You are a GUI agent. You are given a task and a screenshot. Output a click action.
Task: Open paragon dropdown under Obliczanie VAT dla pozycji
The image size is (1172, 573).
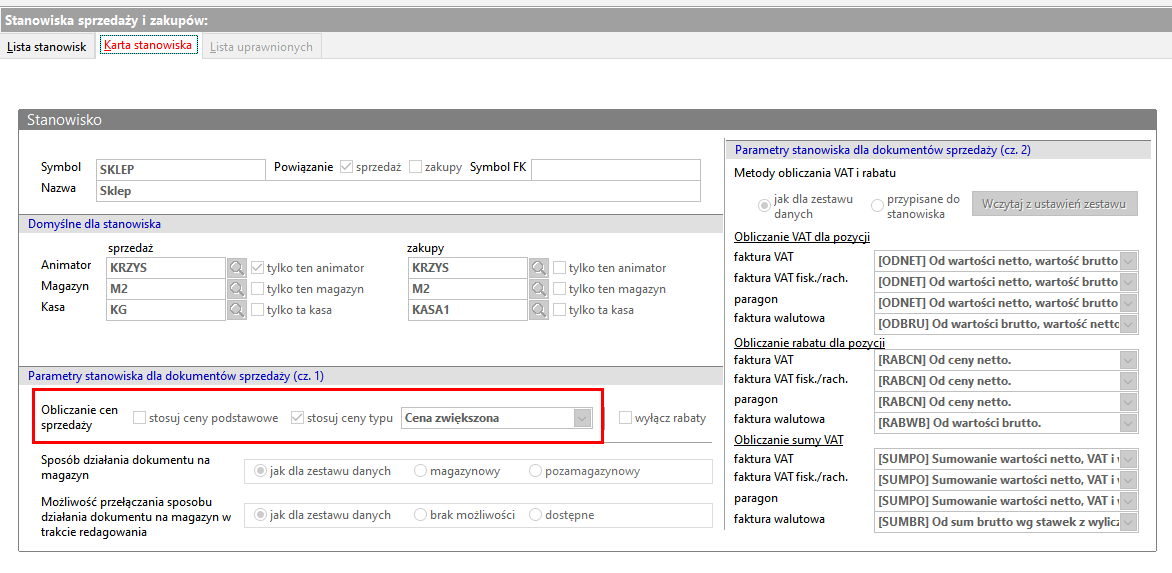tap(1129, 303)
